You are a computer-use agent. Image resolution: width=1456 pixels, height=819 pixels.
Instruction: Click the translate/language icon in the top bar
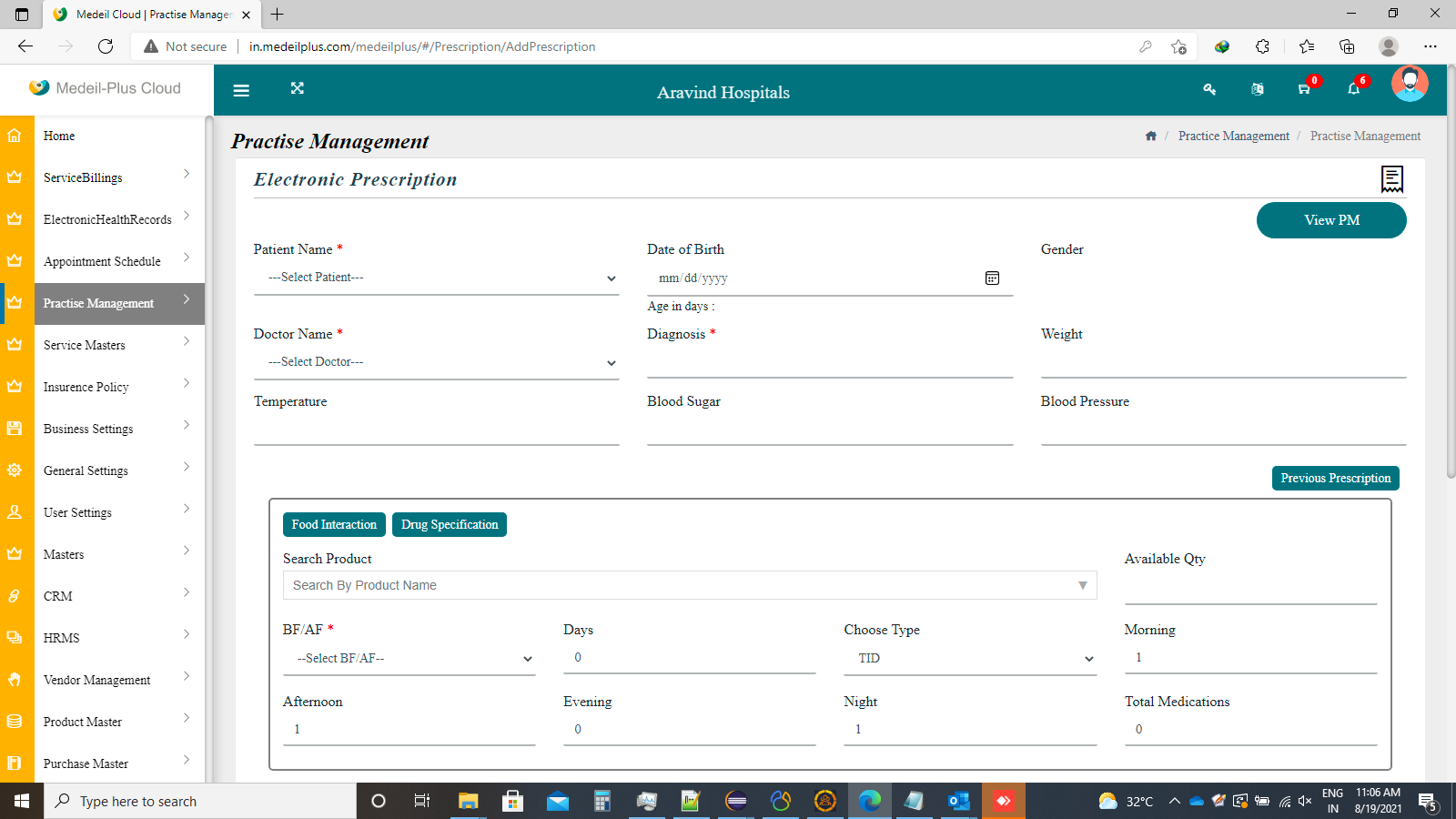1257,89
